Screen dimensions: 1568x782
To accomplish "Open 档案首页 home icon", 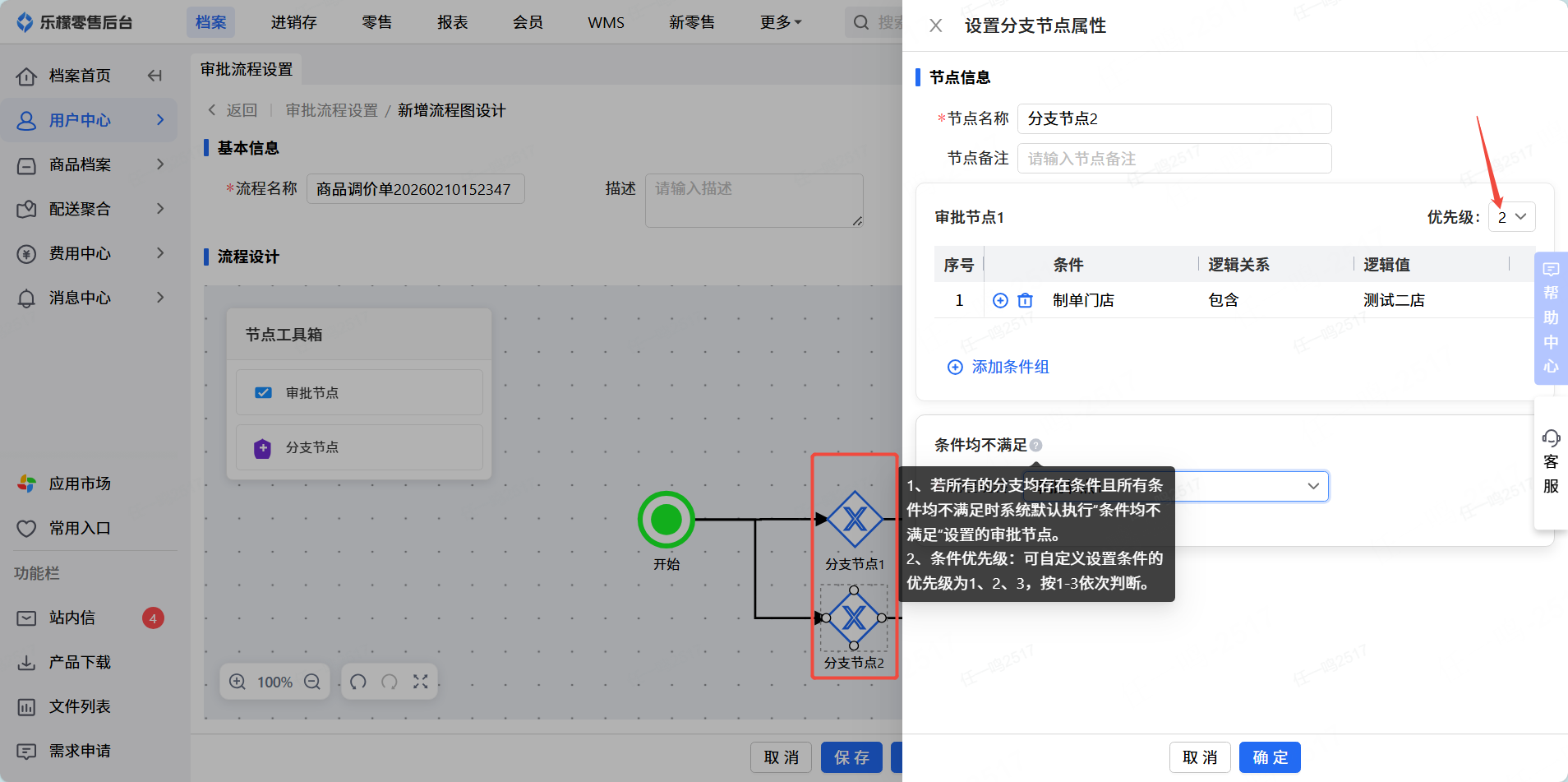I will (26, 76).
